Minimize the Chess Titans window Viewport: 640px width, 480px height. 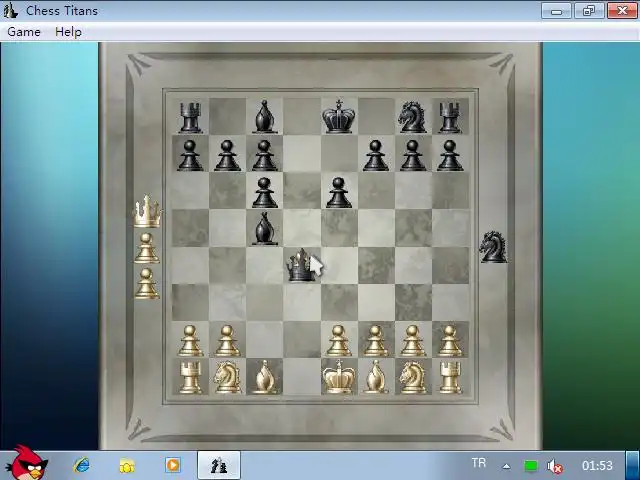[556, 11]
